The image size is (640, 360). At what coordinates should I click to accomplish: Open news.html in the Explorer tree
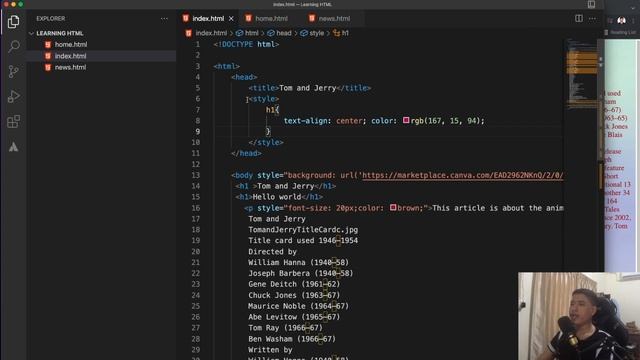[70, 67]
